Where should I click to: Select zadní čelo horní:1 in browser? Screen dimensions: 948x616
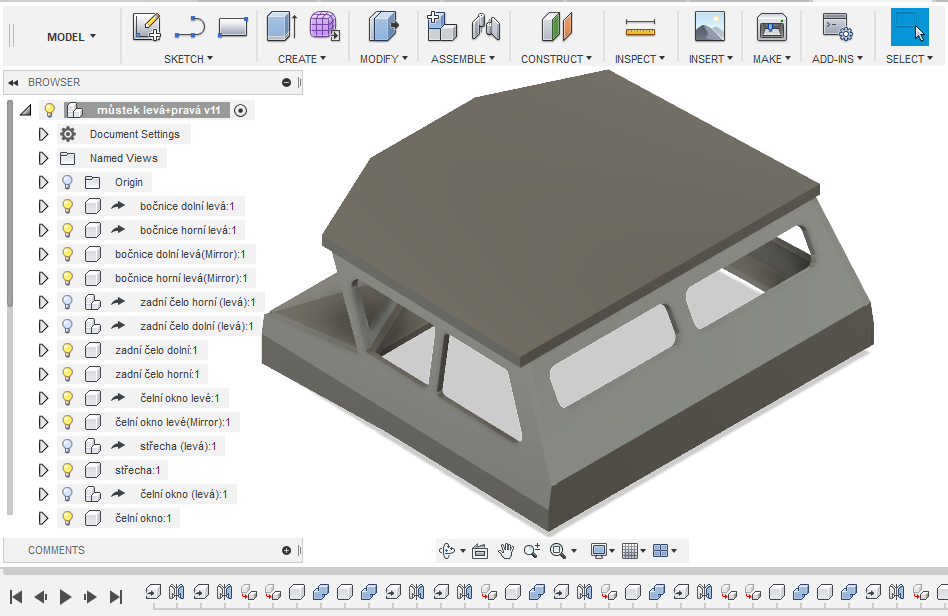pyautogui.click(x=157, y=374)
